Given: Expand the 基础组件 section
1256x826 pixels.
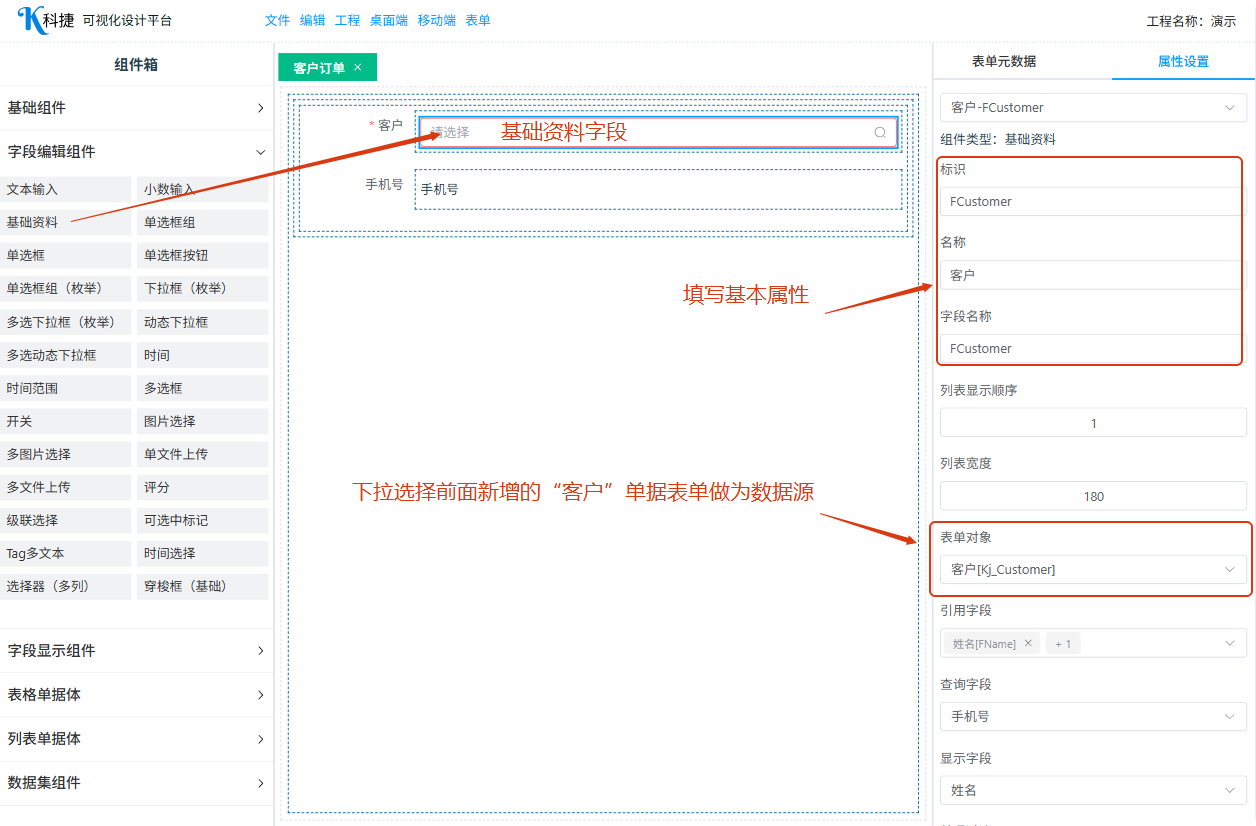Looking at the screenshot, I should pos(136,108).
